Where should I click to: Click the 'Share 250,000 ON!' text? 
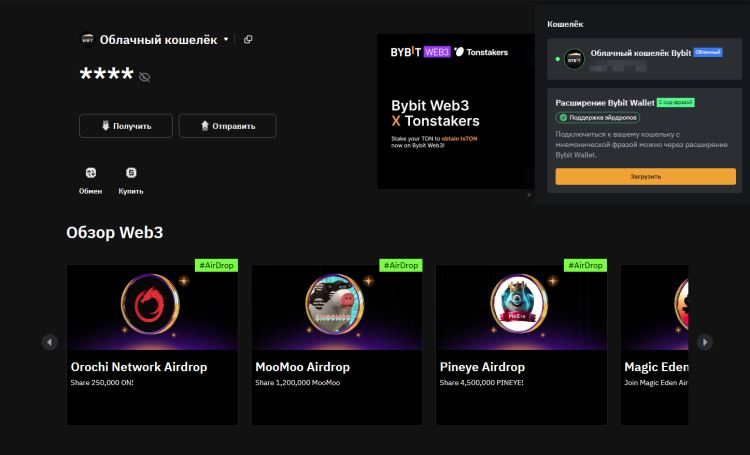[102, 382]
